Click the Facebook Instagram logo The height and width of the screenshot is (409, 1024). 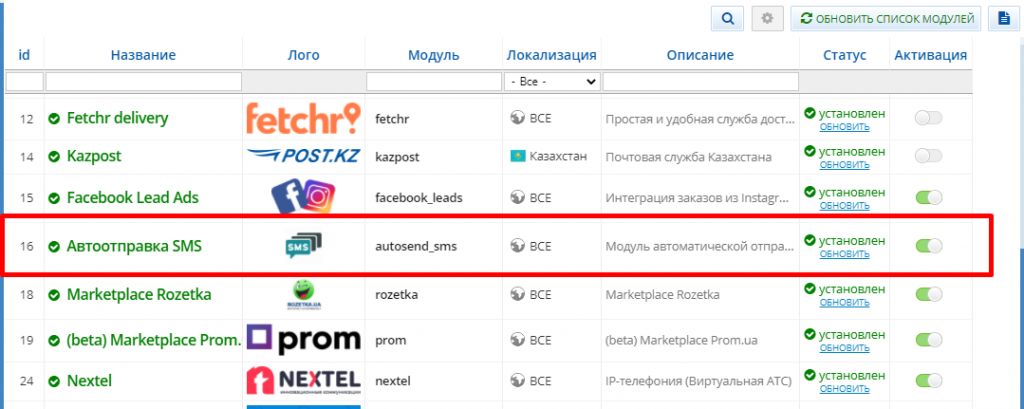click(304, 197)
